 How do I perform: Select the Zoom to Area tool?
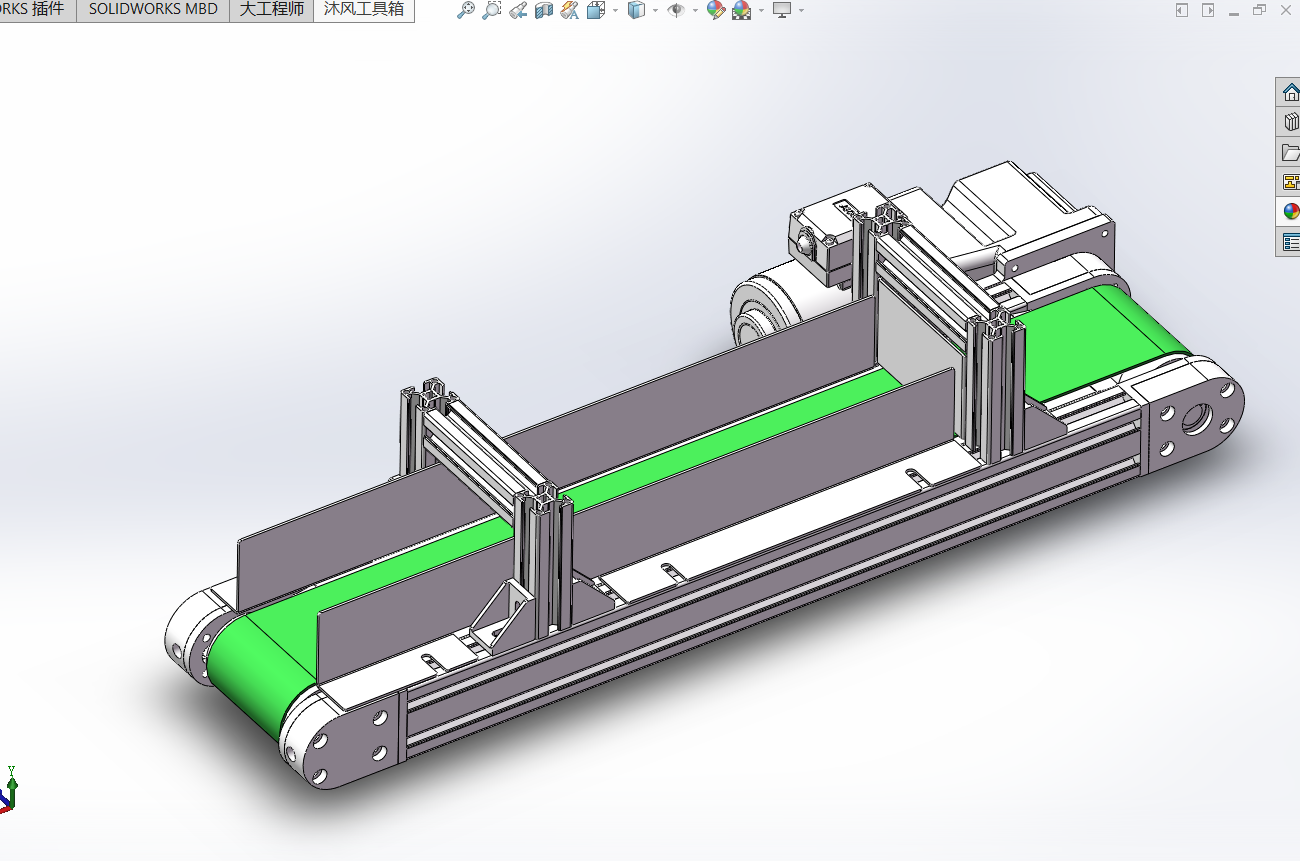(x=491, y=10)
